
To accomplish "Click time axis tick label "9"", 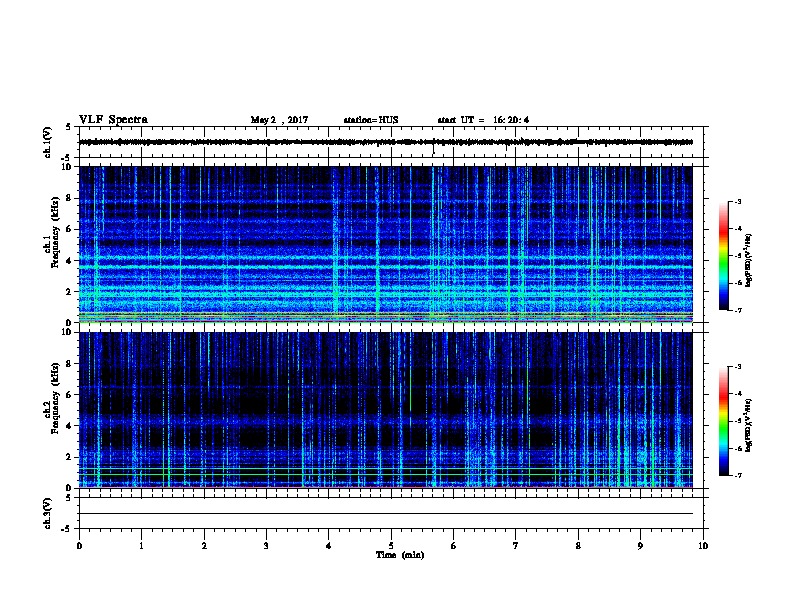I will (640, 546).
